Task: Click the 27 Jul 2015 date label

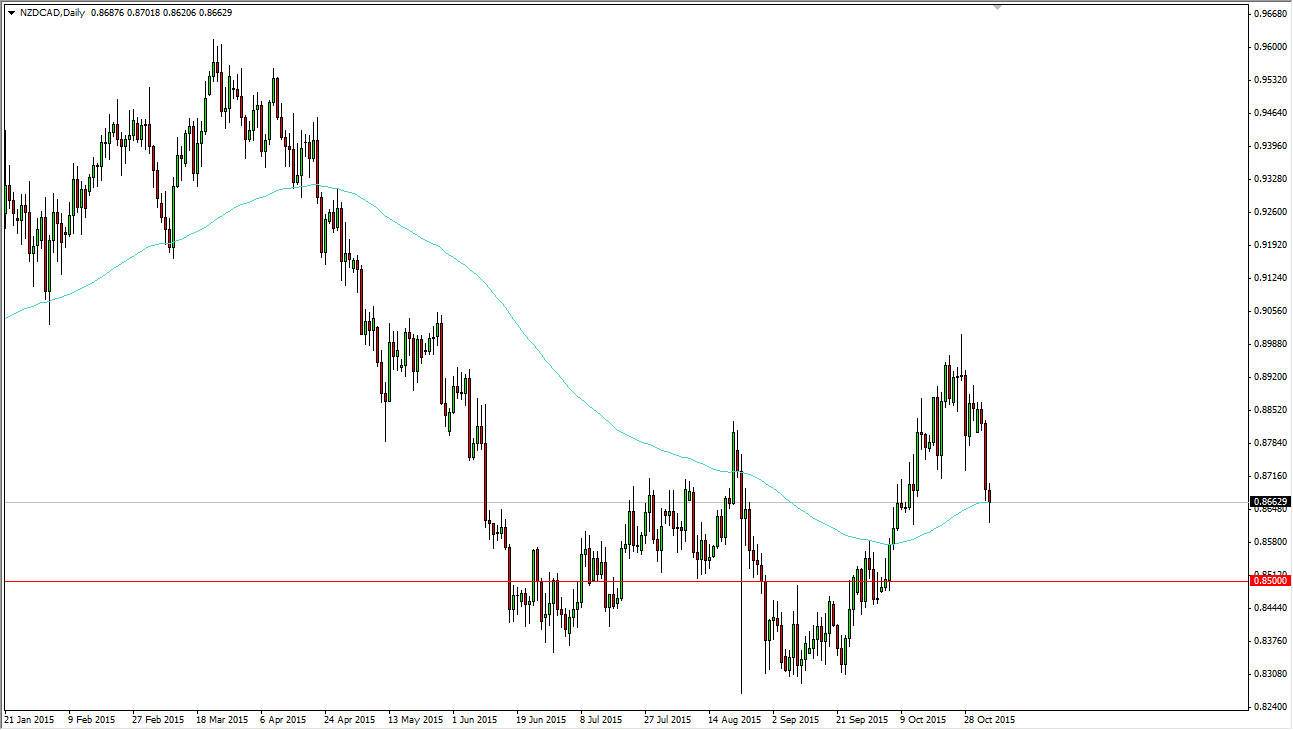Action: [x=667, y=720]
